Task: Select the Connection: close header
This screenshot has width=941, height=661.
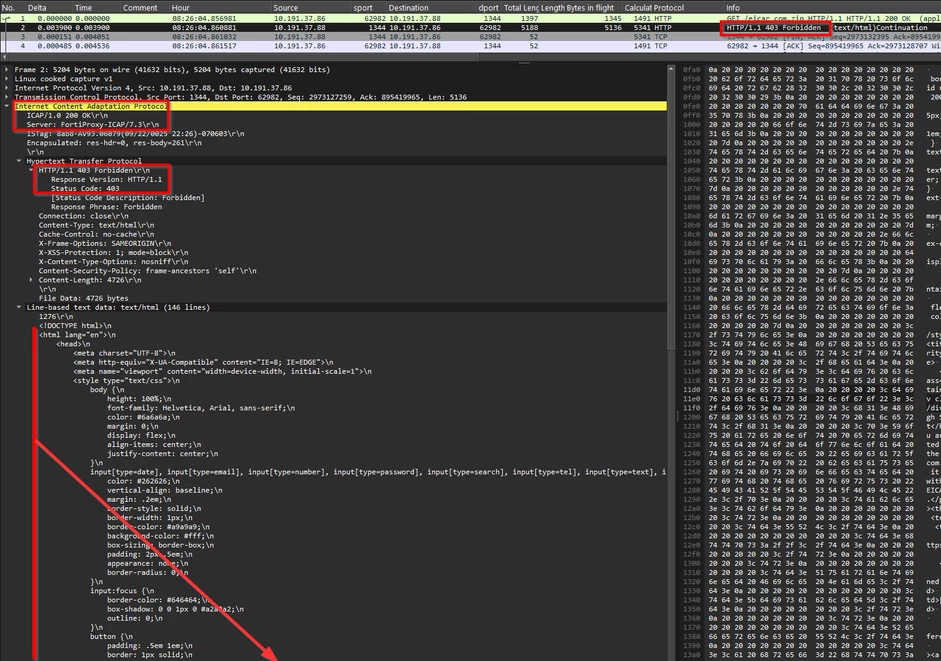Action: 83,216
